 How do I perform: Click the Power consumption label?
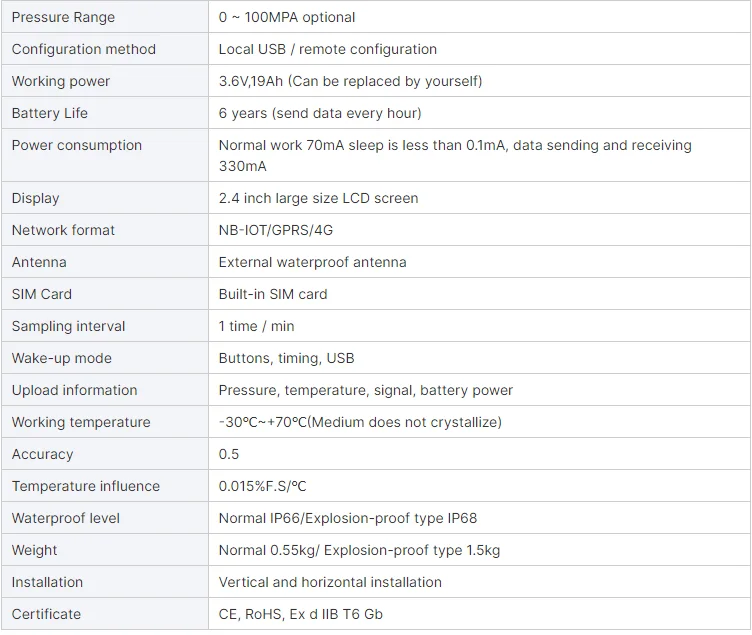coord(77,145)
